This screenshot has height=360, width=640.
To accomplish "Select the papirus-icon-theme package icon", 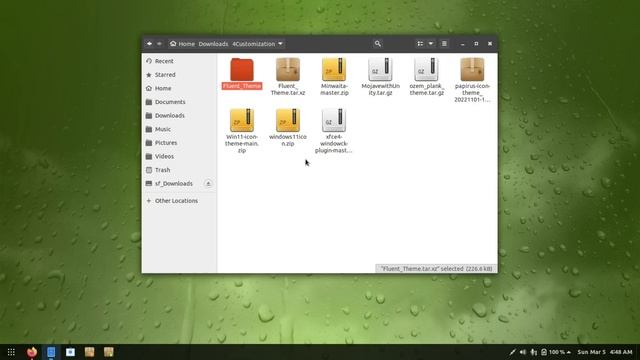I will pos(472,69).
